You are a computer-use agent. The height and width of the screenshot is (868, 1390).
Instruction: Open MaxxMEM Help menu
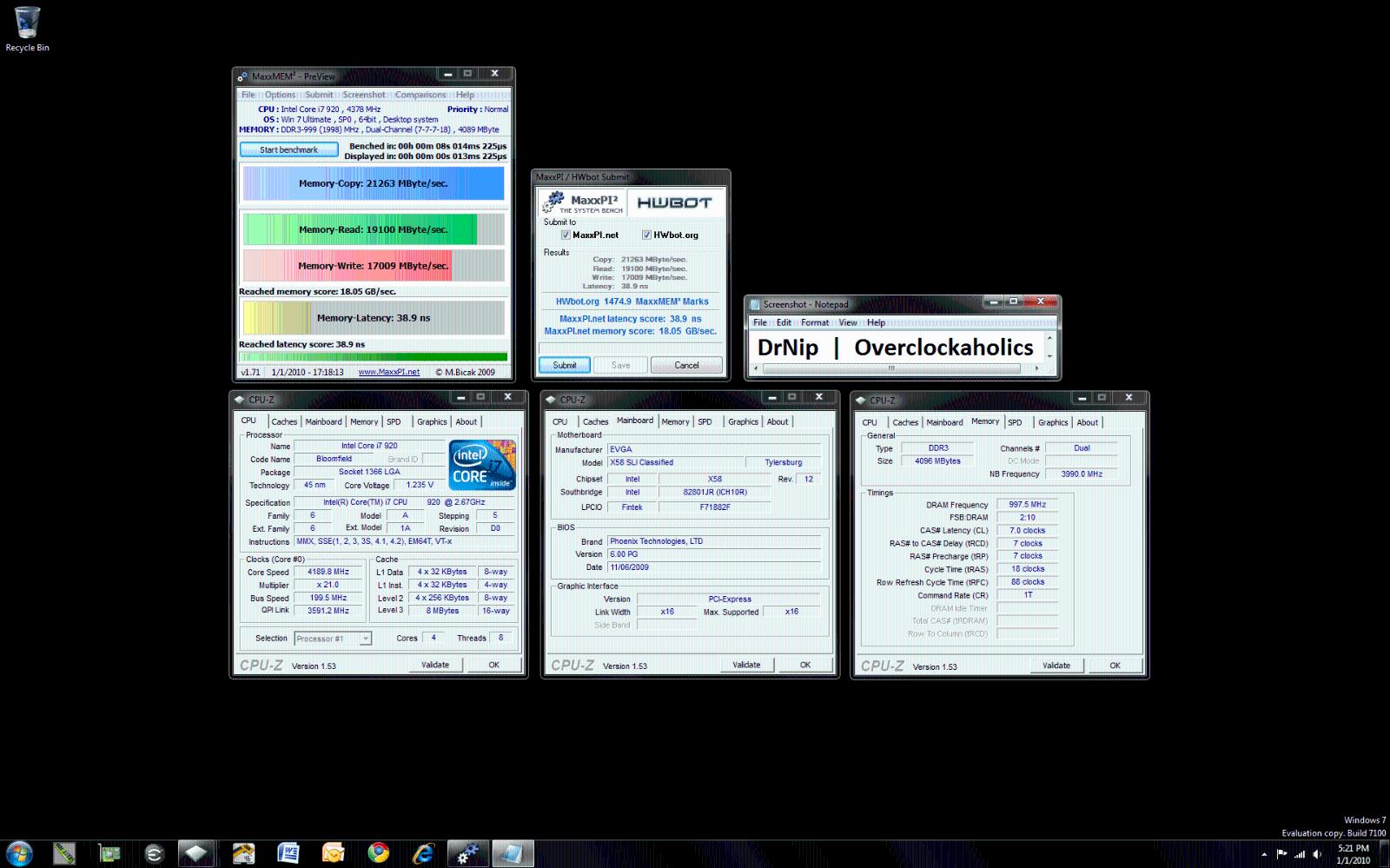465,95
